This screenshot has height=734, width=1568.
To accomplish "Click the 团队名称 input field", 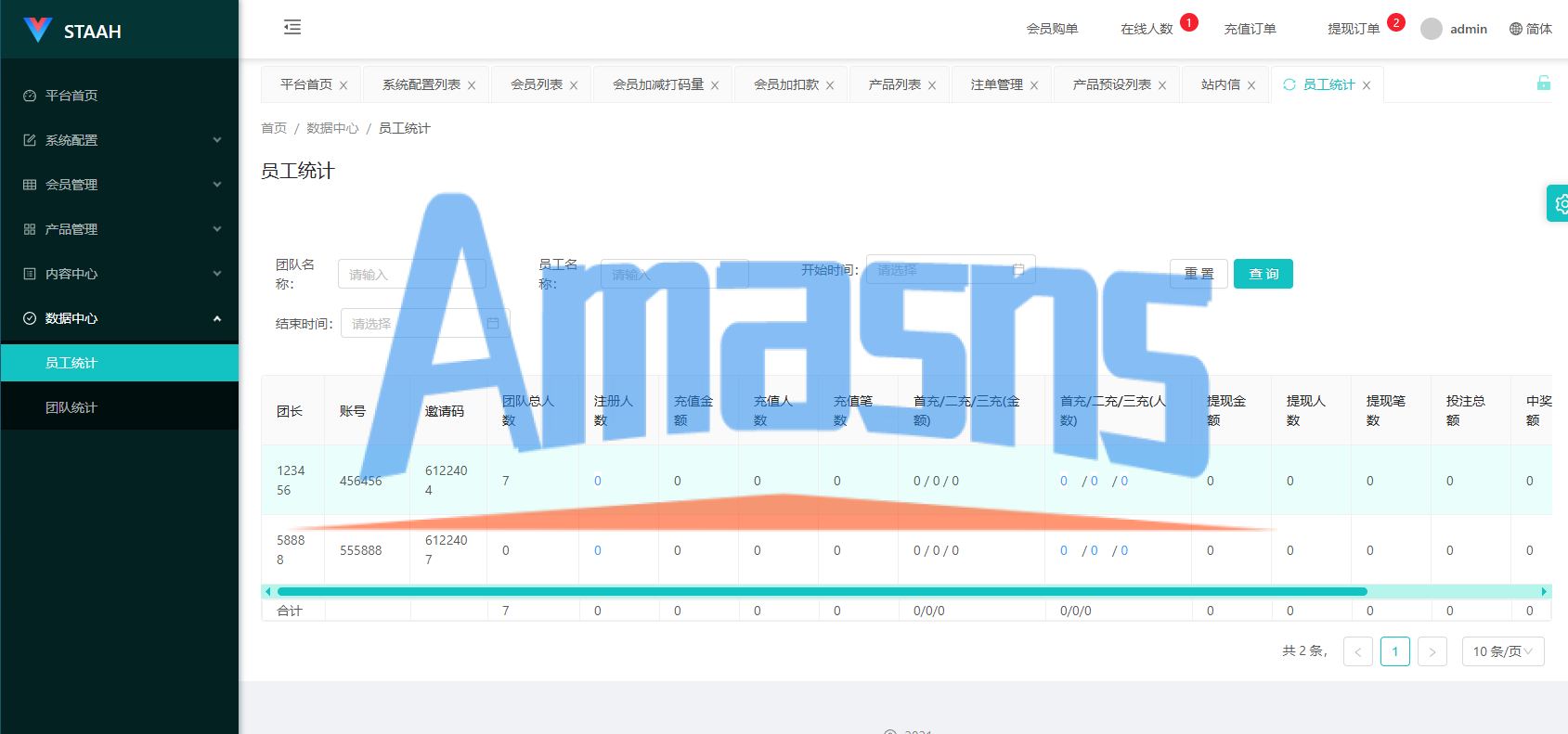I will pos(412,274).
